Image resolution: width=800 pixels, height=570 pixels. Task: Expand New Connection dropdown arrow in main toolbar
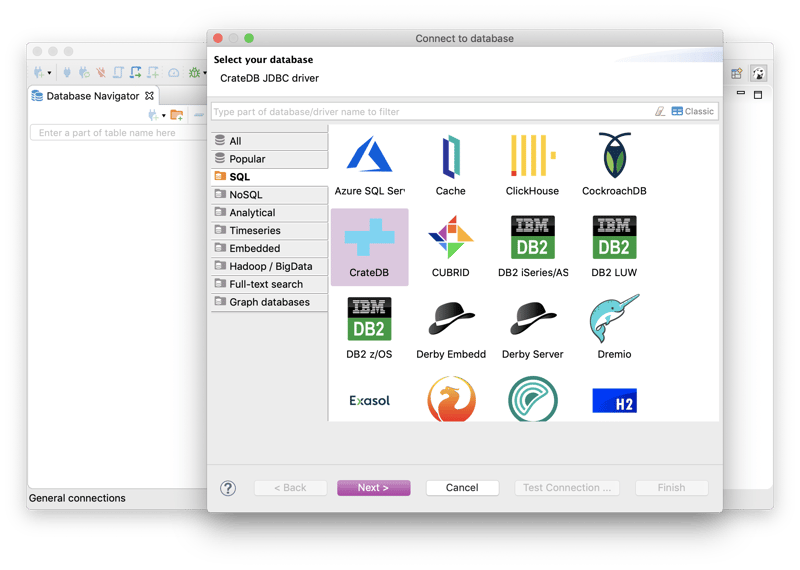tap(49, 73)
